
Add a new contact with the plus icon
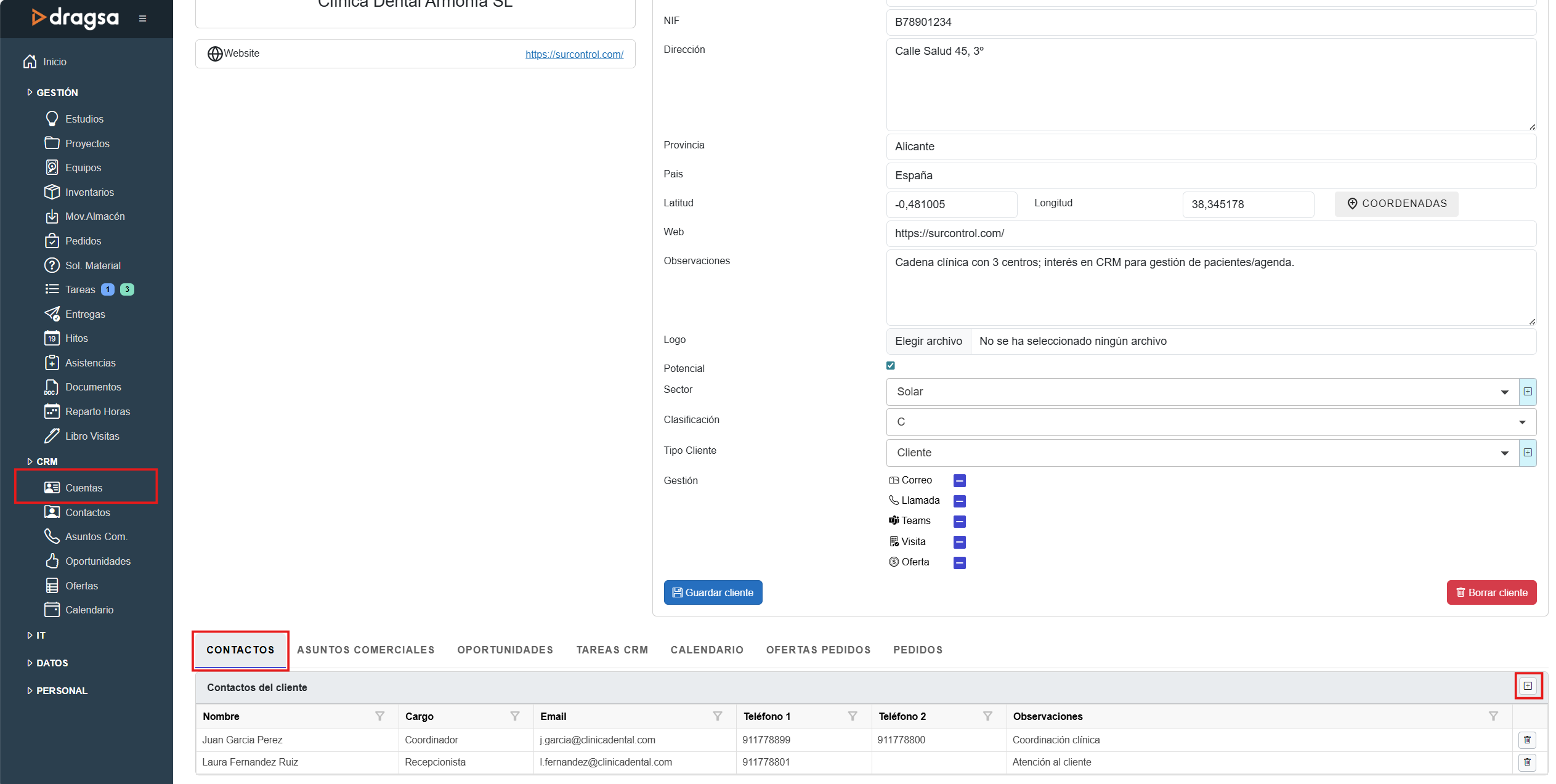[1528, 686]
